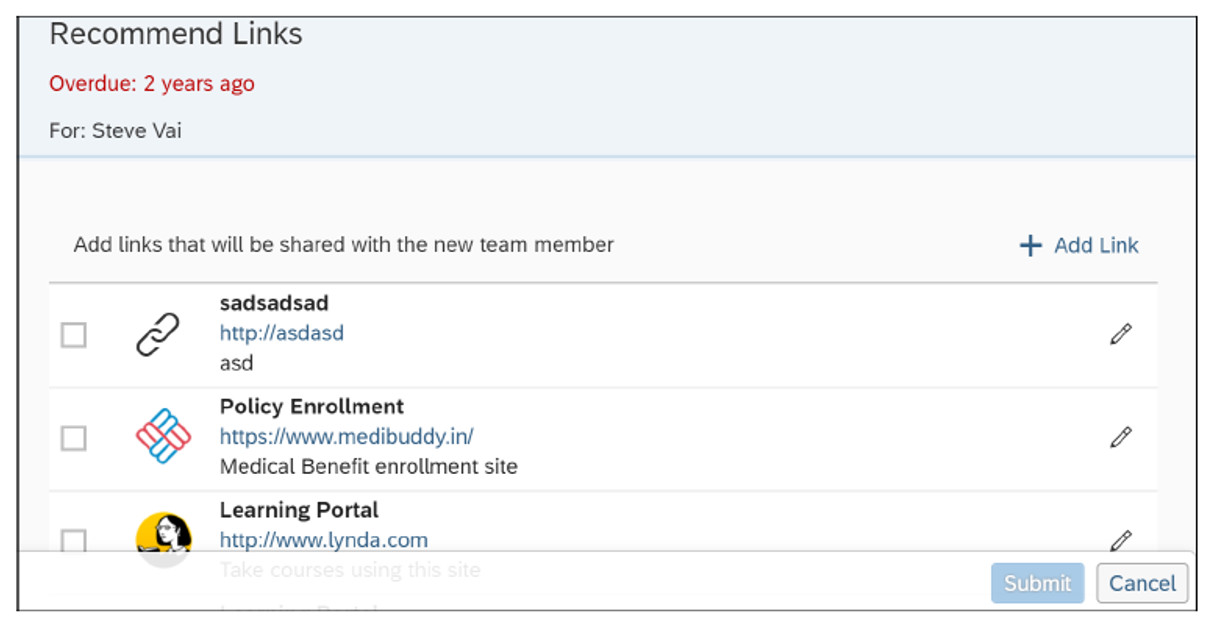Click the Lynda avatar icon on Learning Portal row
Screen dimensions: 1215x630
pos(162,538)
